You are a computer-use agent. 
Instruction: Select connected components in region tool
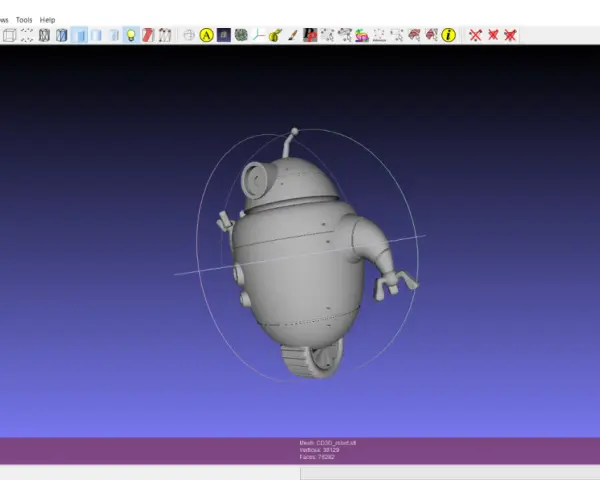(x=431, y=35)
